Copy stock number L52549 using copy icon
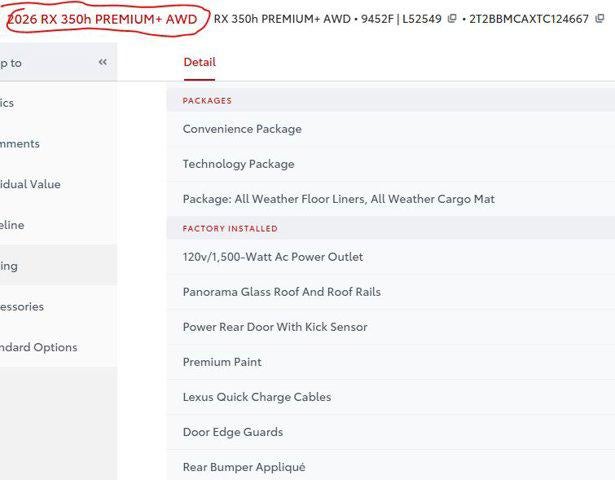 [x=452, y=19]
